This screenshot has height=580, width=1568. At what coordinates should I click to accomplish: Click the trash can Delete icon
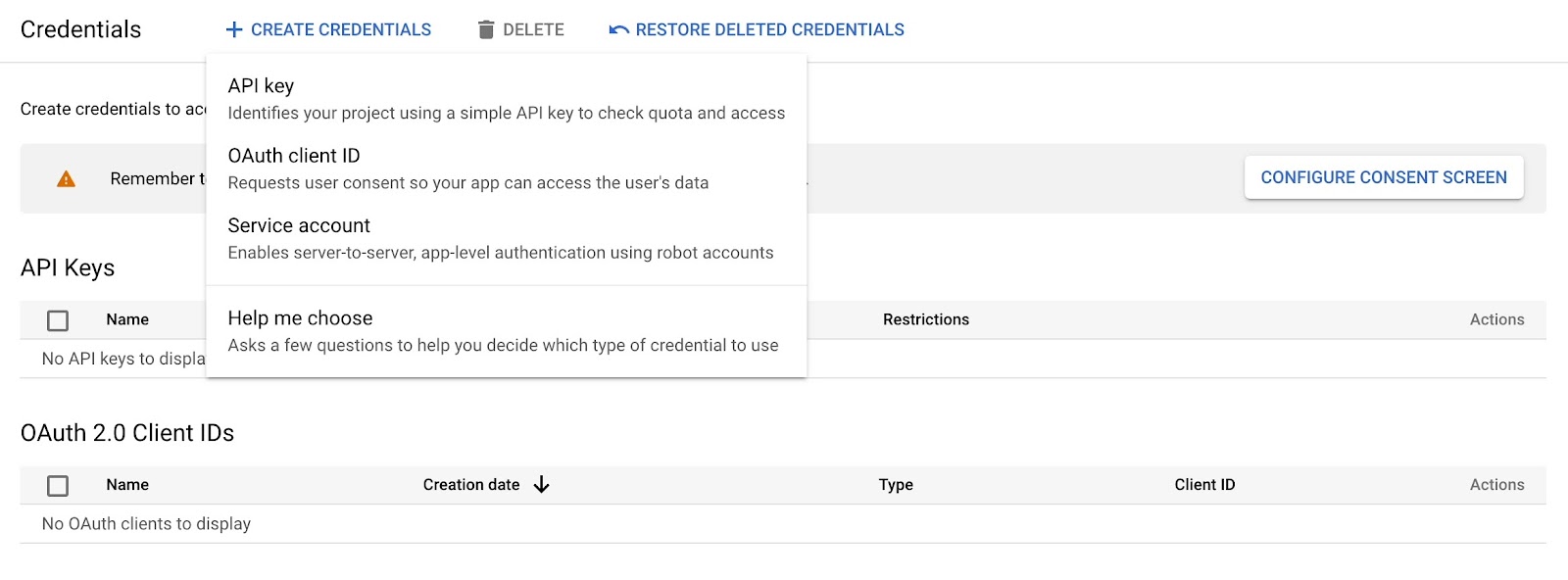pyautogui.click(x=486, y=29)
